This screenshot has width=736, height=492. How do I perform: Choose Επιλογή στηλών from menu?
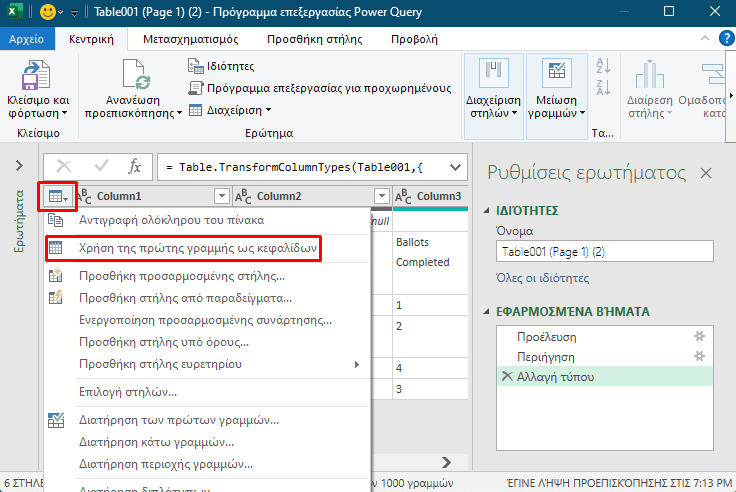[207, 392]
